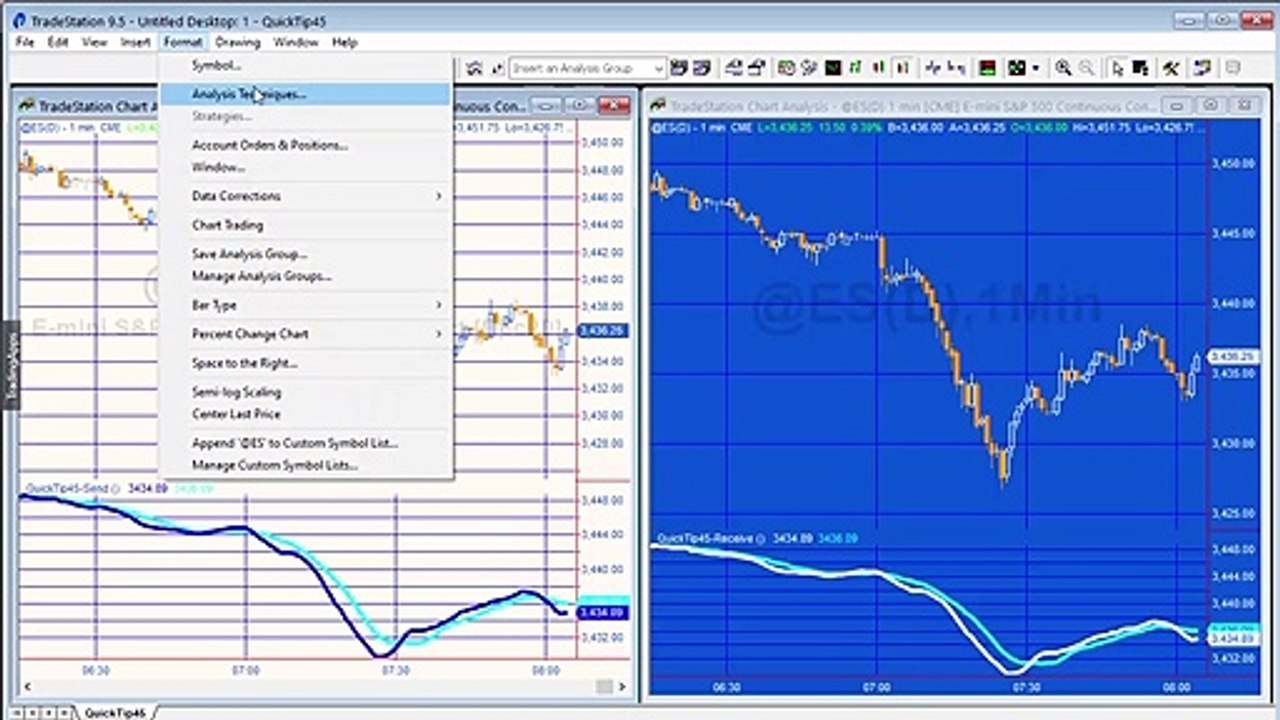The image size is (1280, 720).
Task: Select the pointer arrow tool in toolbar
Action: click(x=1117, y=68)
